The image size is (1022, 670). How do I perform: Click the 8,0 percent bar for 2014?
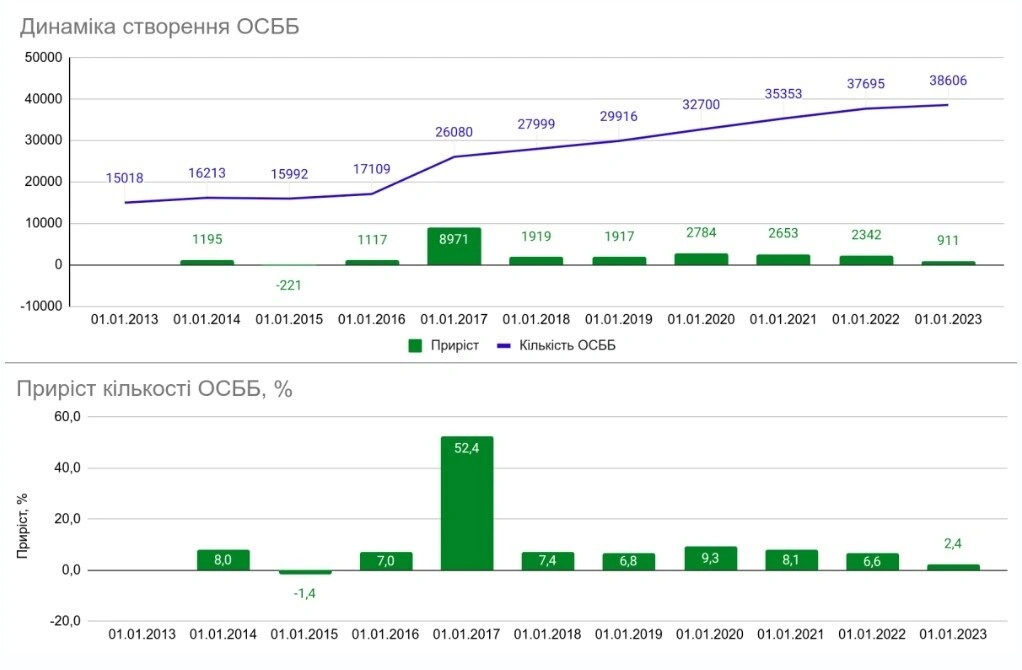[223, 560]
